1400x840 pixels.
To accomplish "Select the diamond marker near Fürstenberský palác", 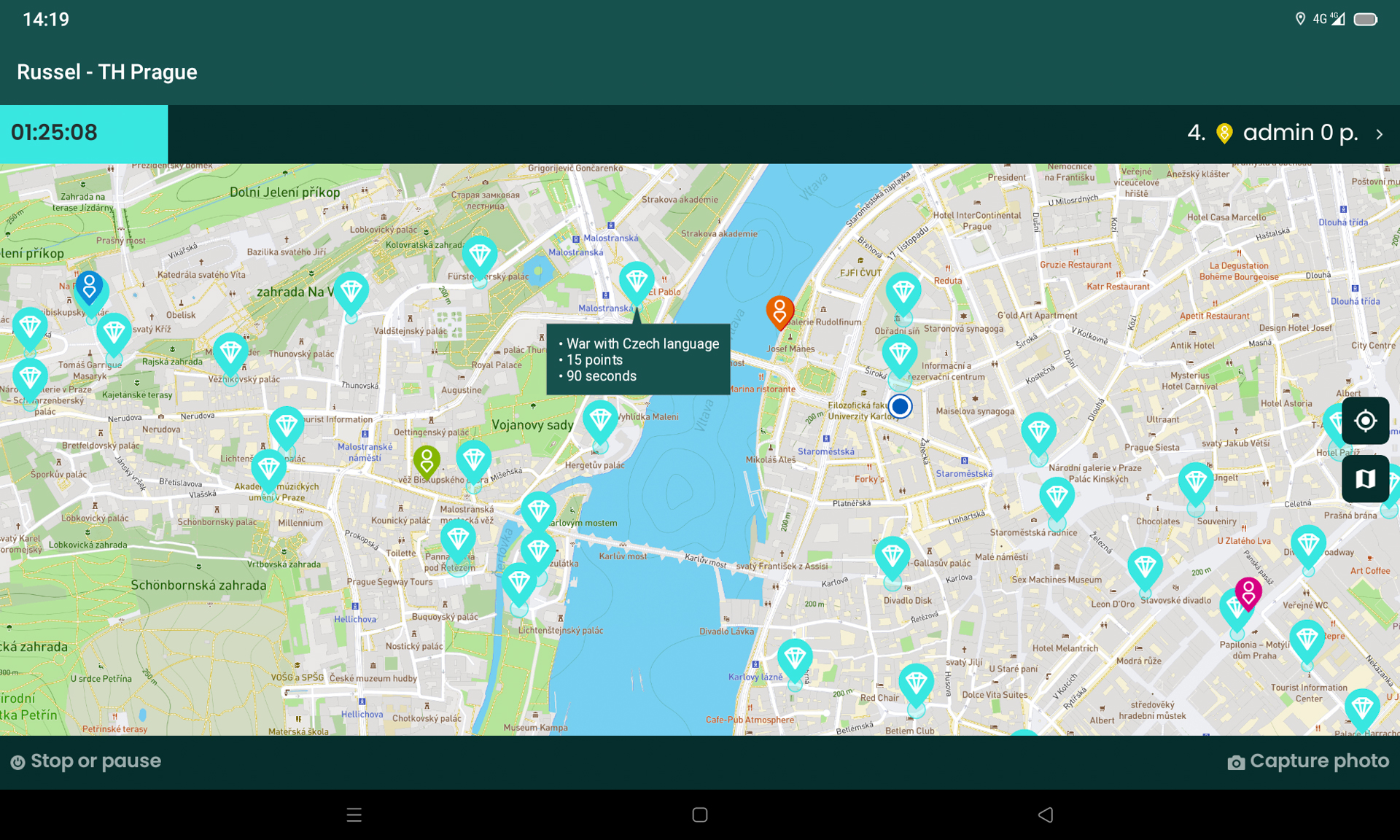I will click(x=479, y=256).
